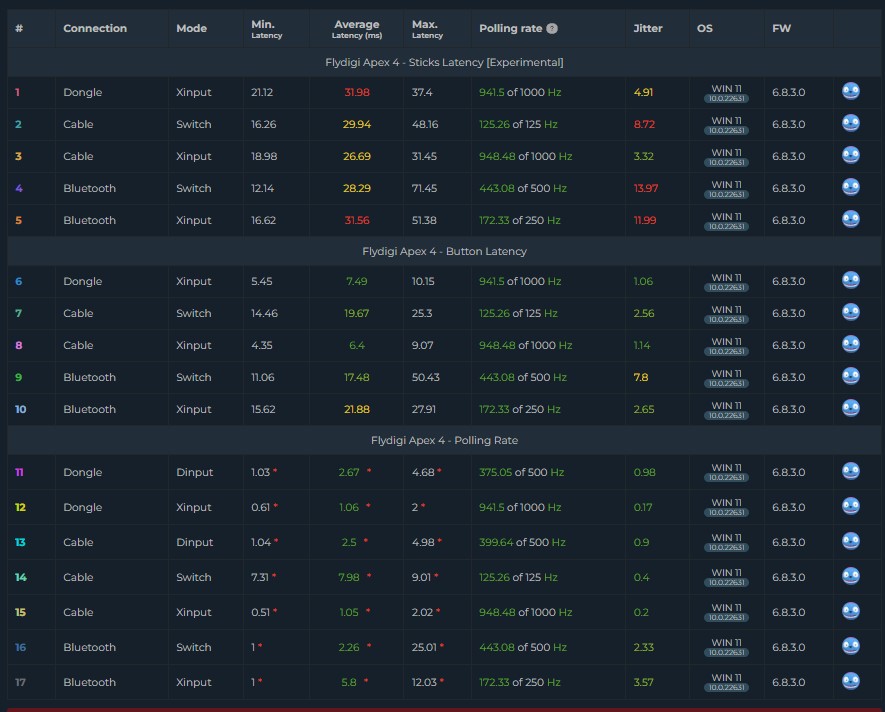Viewport: 885px width, 712px height.
Task: Click the tester avatar icon in row 11
Action: pos(851,471)
